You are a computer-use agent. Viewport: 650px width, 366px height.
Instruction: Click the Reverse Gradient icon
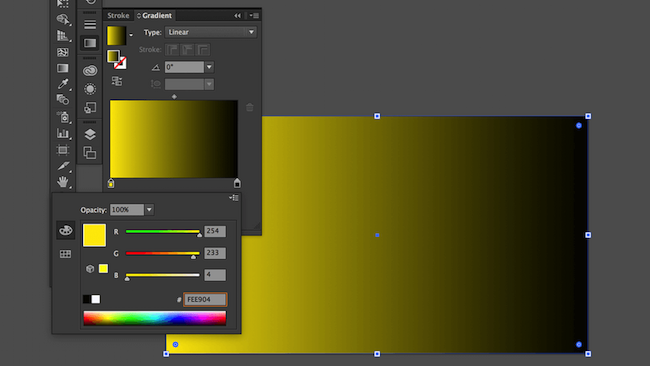click(117, 81)
